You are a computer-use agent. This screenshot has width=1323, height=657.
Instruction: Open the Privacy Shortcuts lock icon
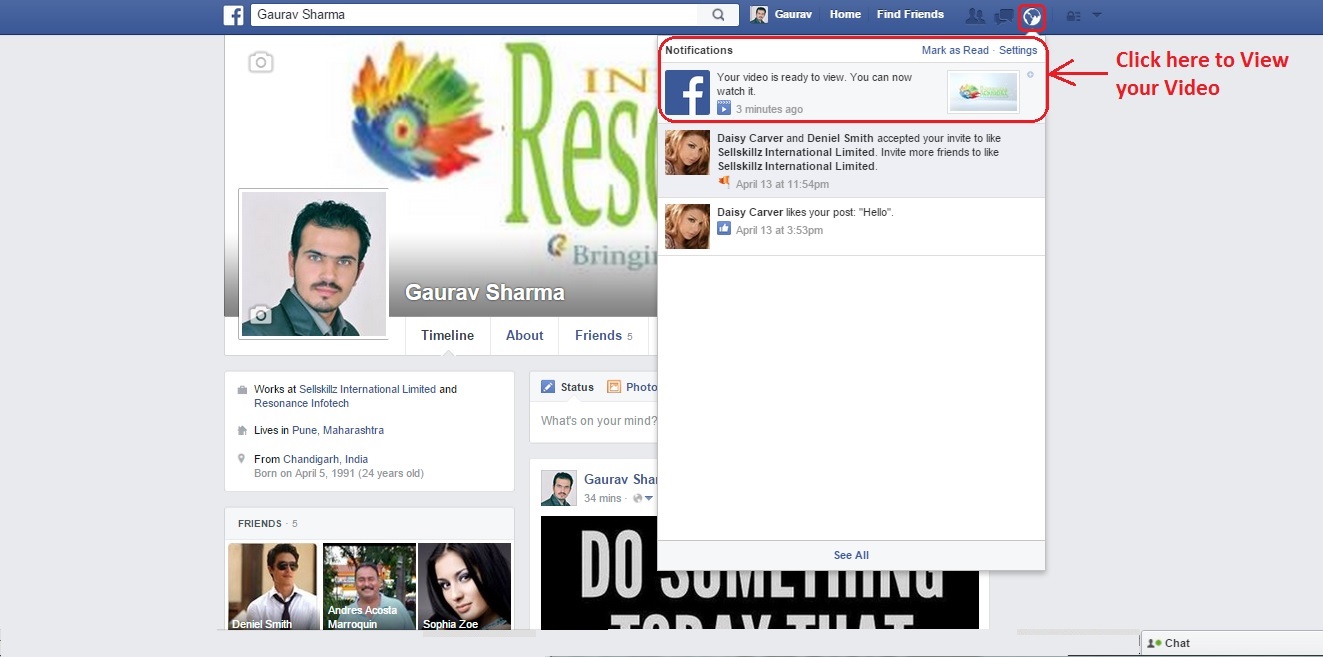click(1074, 16)
